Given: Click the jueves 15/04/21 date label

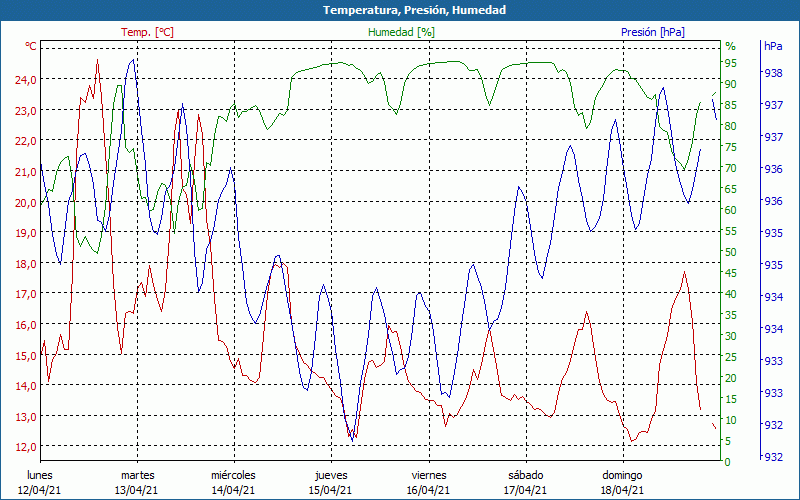Looking at the screenshot, I should [x=331, y=483].
